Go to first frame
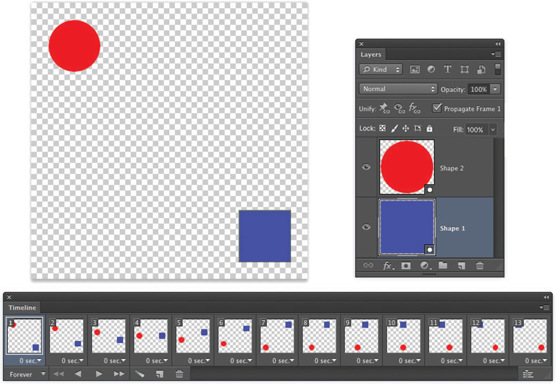This screenshot has width=556, height=384. click(59, 374)
